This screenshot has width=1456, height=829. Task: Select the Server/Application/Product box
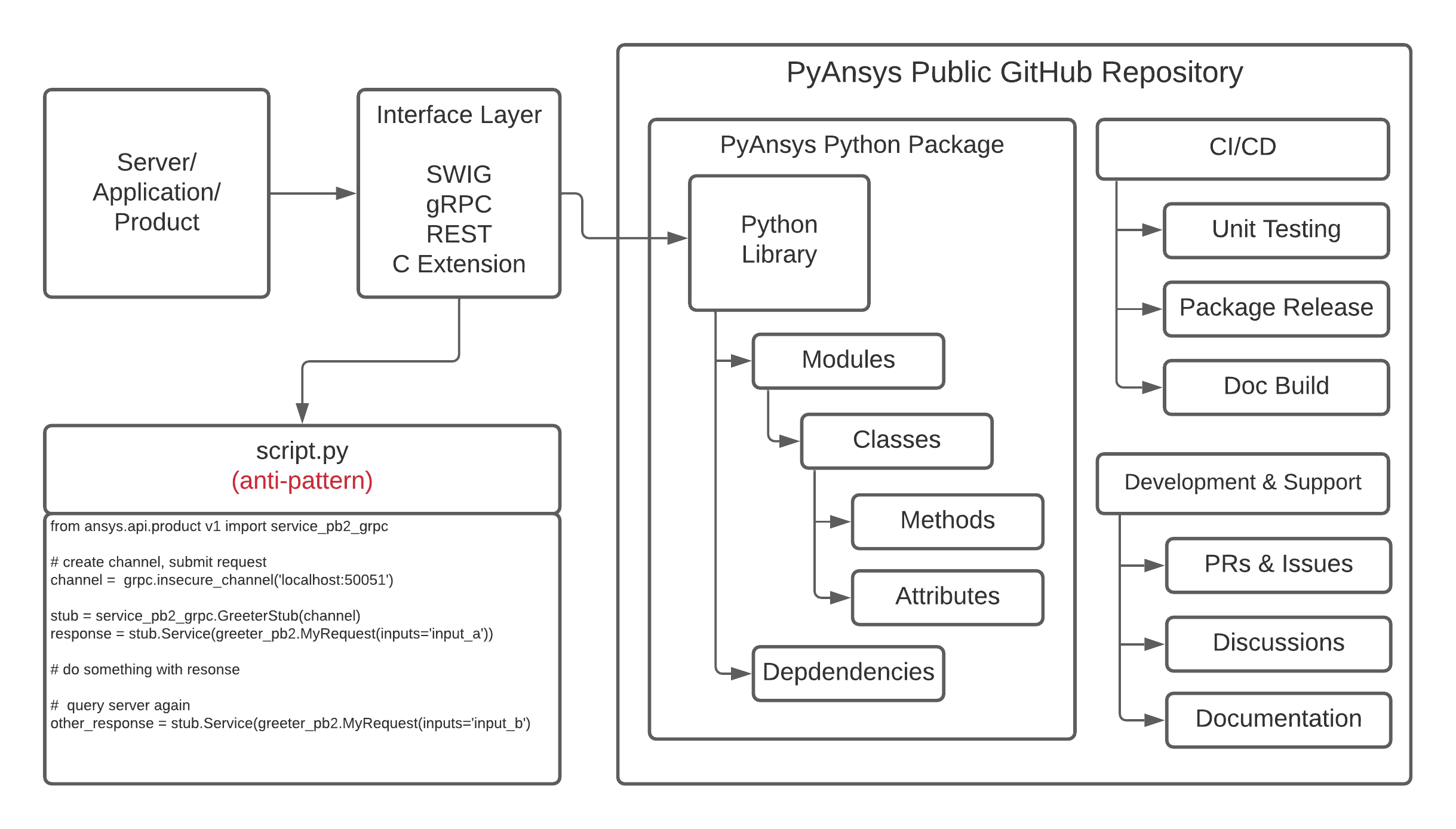tap(156, 193)
